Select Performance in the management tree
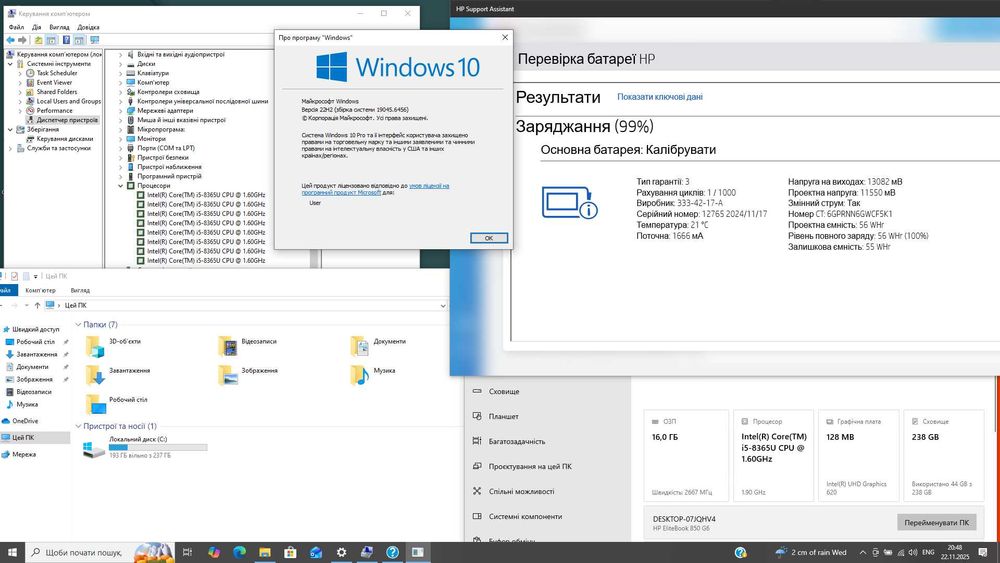 click(x=54, y=110)
